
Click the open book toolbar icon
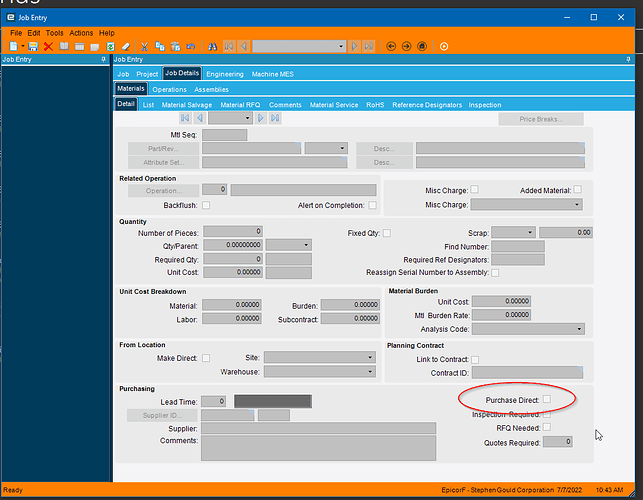click(64, 46)
